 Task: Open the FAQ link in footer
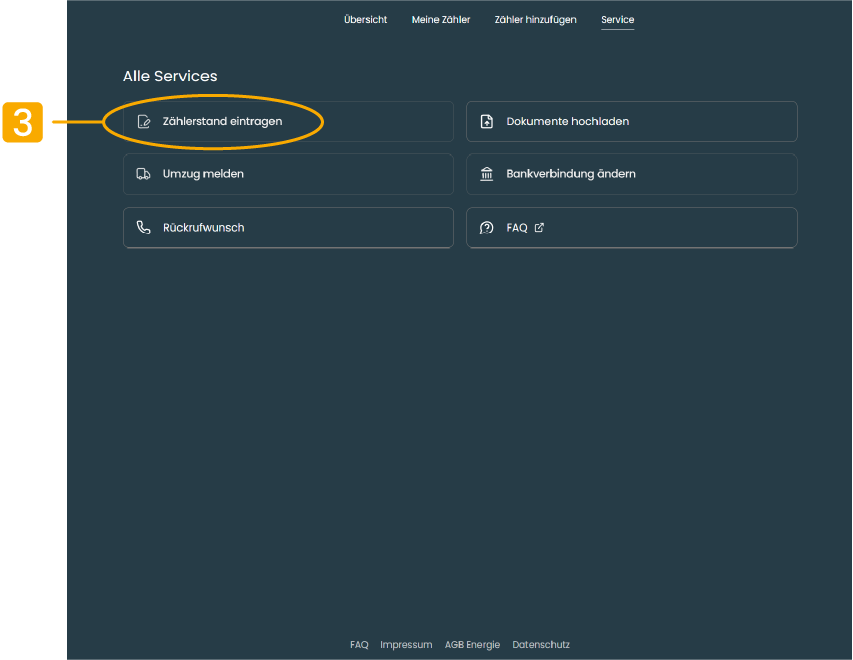[359, 645]
